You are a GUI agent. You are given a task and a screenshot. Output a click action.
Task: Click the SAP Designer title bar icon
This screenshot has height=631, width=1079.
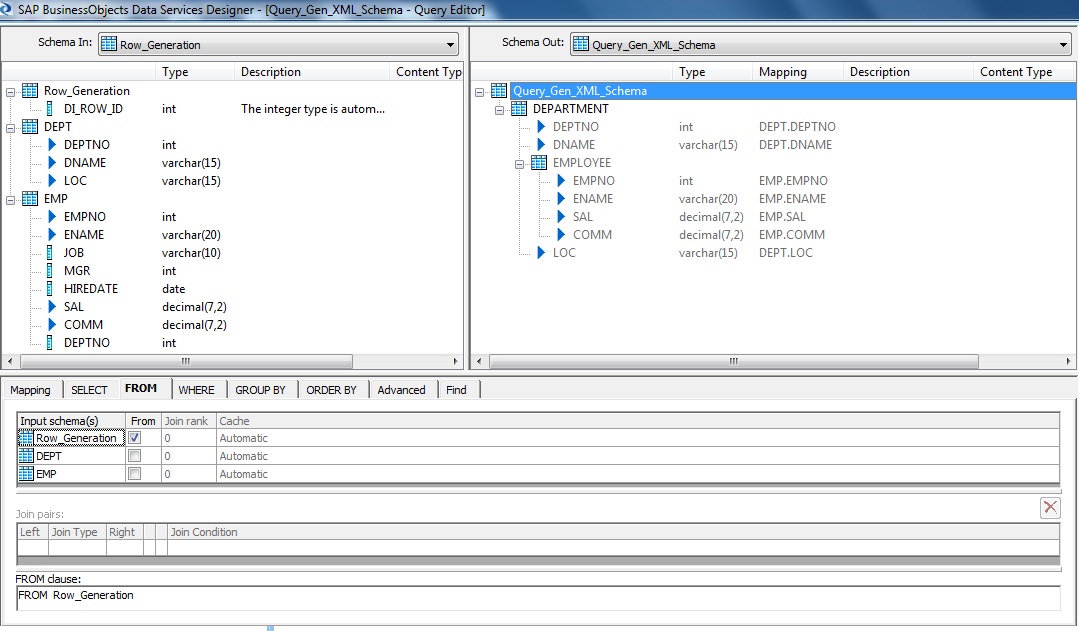pos(6,9)
